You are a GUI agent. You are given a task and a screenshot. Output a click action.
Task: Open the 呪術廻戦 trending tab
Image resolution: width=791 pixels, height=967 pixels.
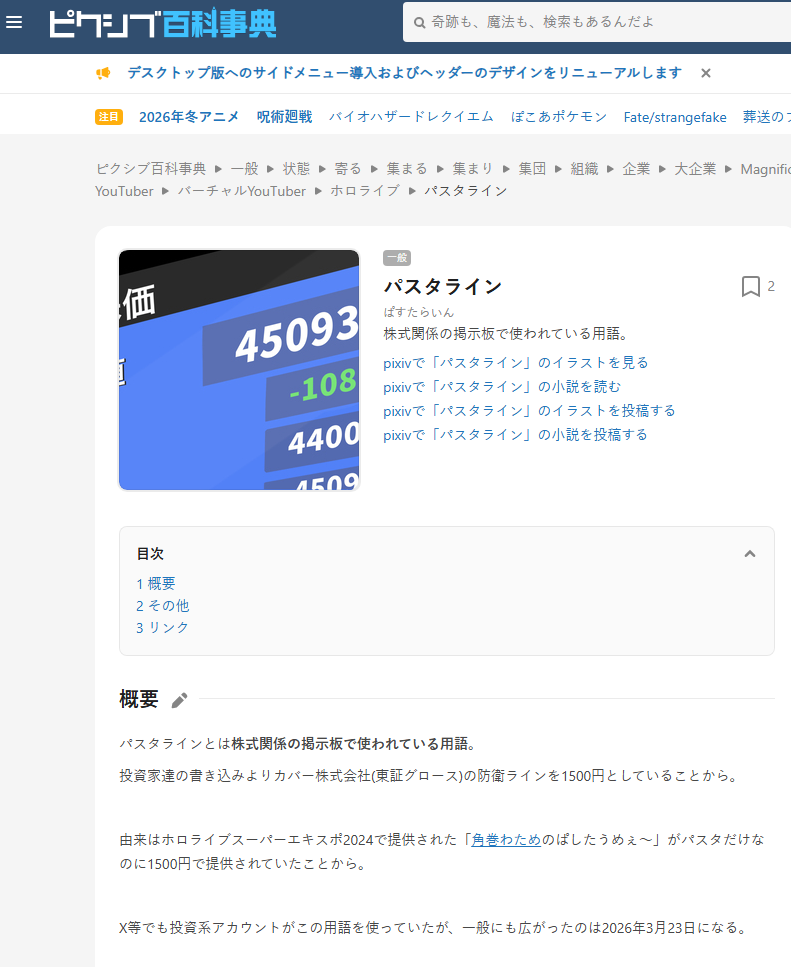click(284, 116)
